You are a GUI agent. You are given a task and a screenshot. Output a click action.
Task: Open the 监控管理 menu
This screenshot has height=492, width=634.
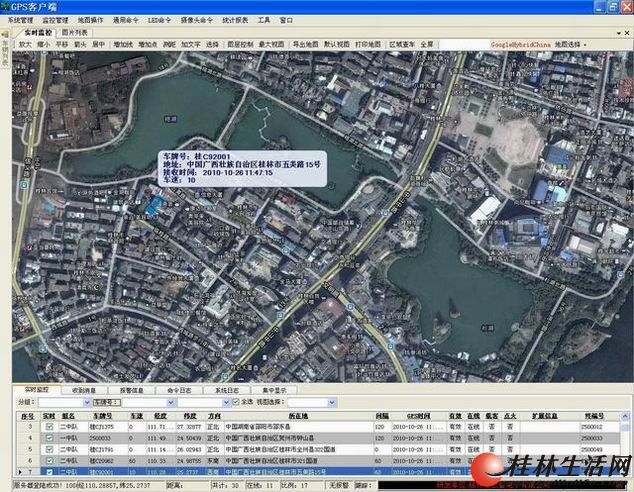[x=55, y=20]
